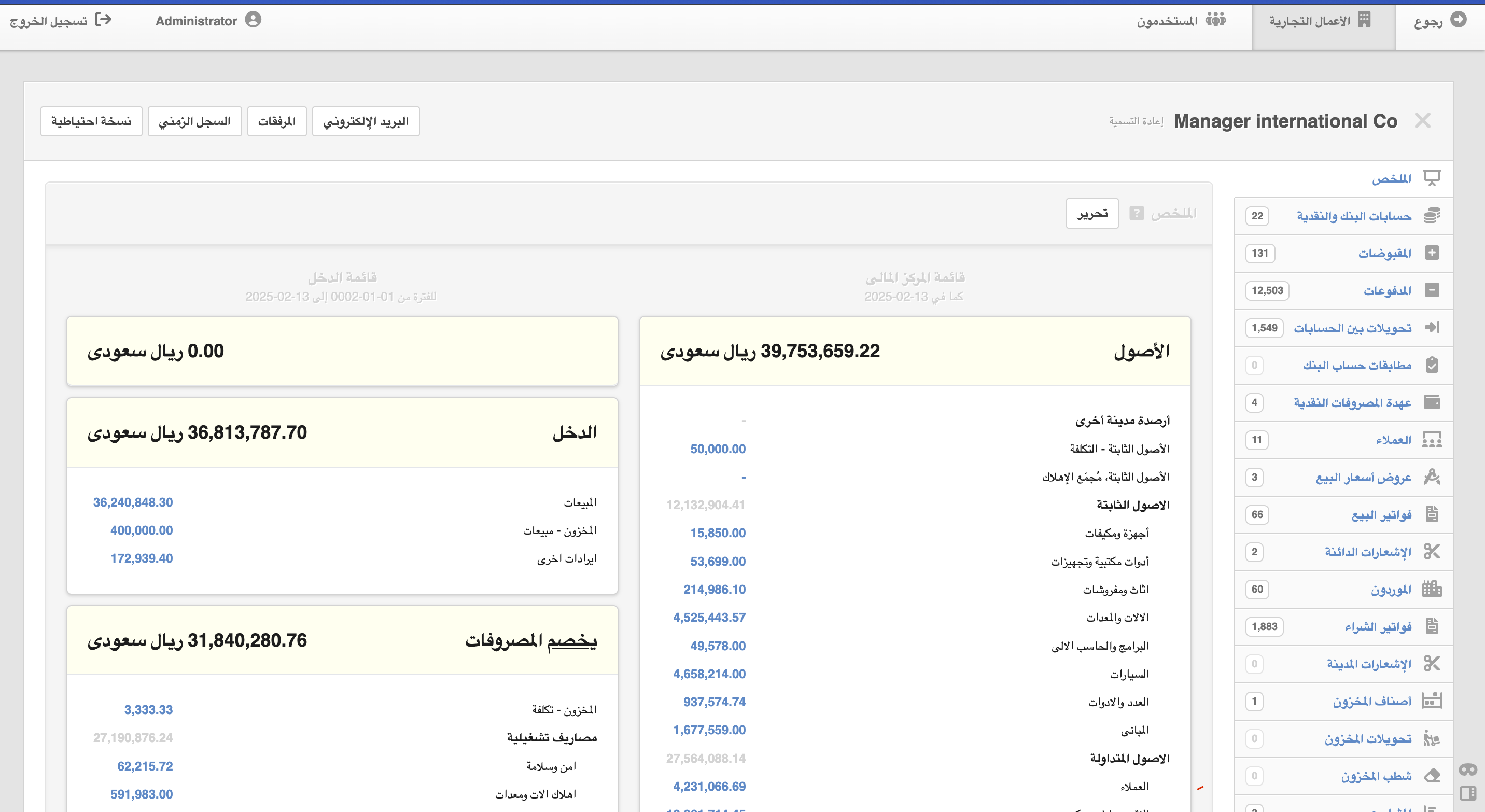
Task: Click the bank and cash accounts coins icon
Action: tap(1432, 216)
